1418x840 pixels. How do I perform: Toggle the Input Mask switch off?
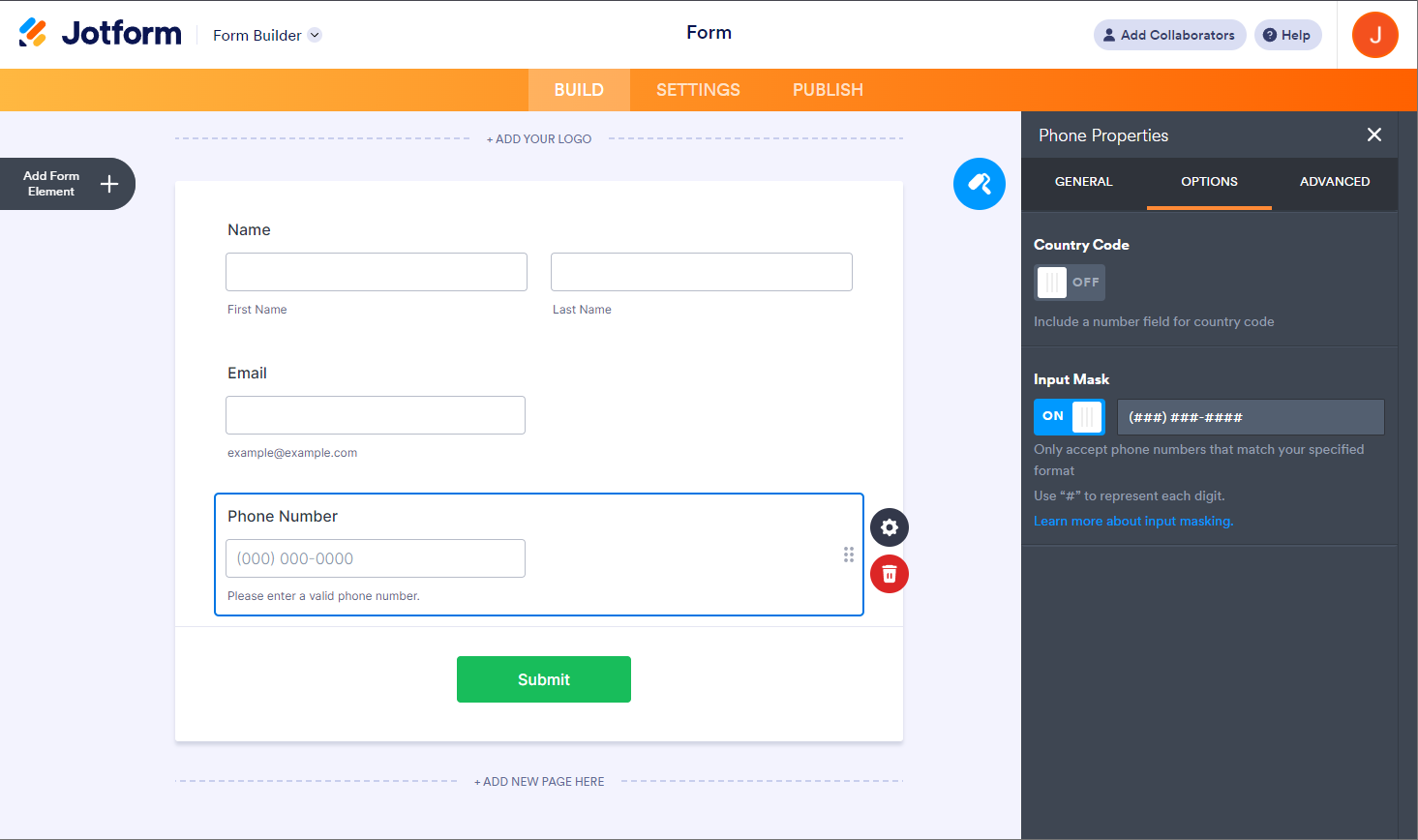coord(1070,417)
